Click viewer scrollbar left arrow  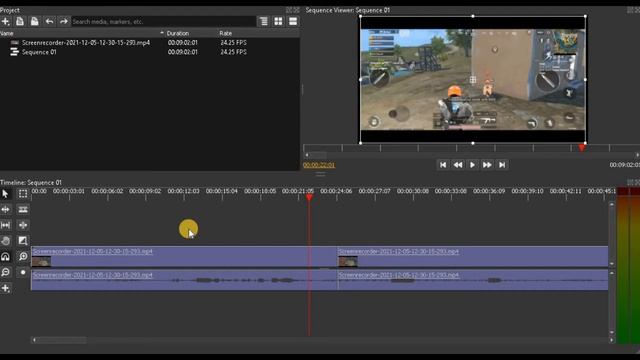point(307,155)
